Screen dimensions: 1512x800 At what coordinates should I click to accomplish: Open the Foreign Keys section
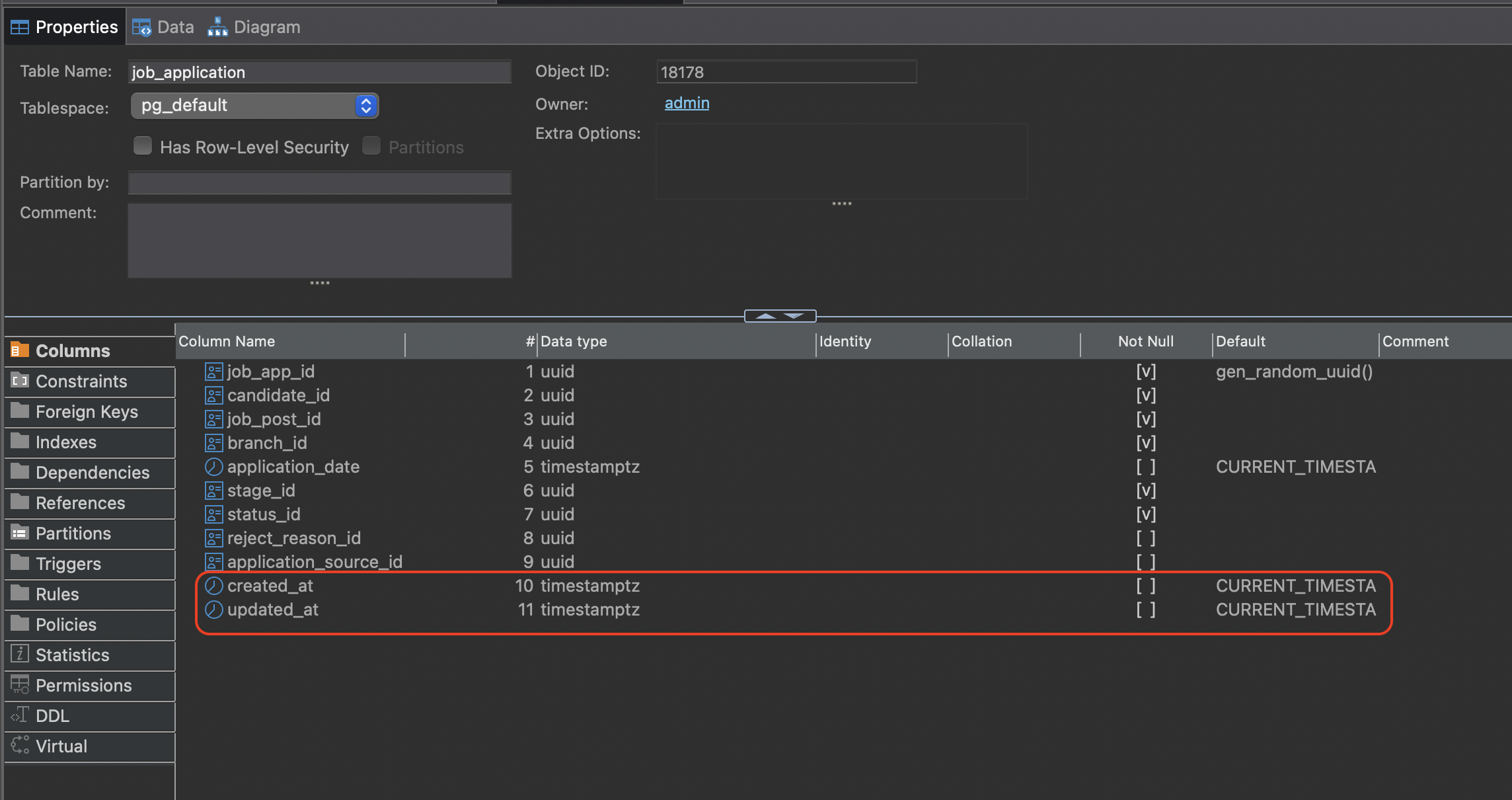(x=87, y=412)
